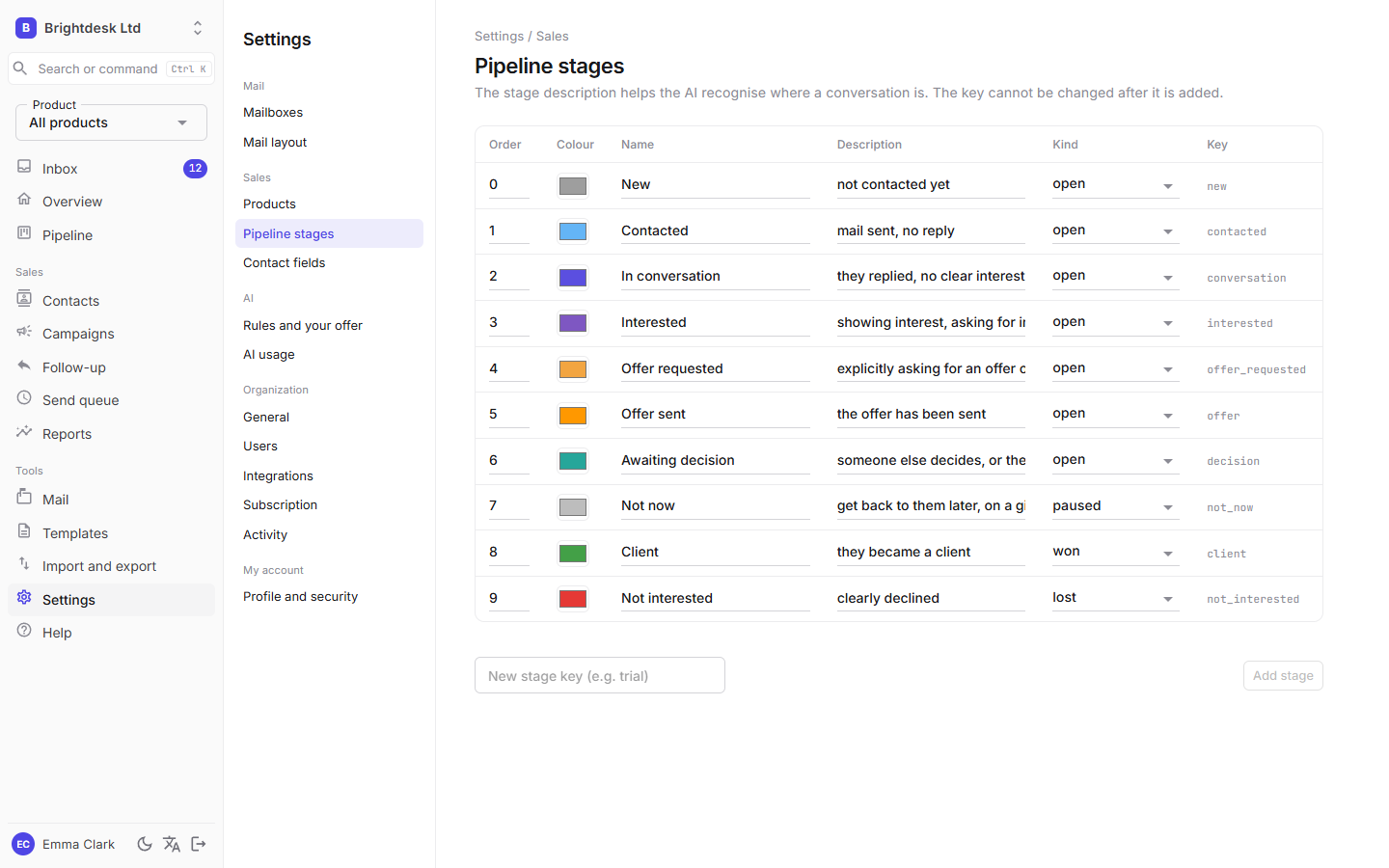Click the Mail folder icon under Tools
Screen dimensions: 1389x868
pyautogui.click(x=24, y=498)
